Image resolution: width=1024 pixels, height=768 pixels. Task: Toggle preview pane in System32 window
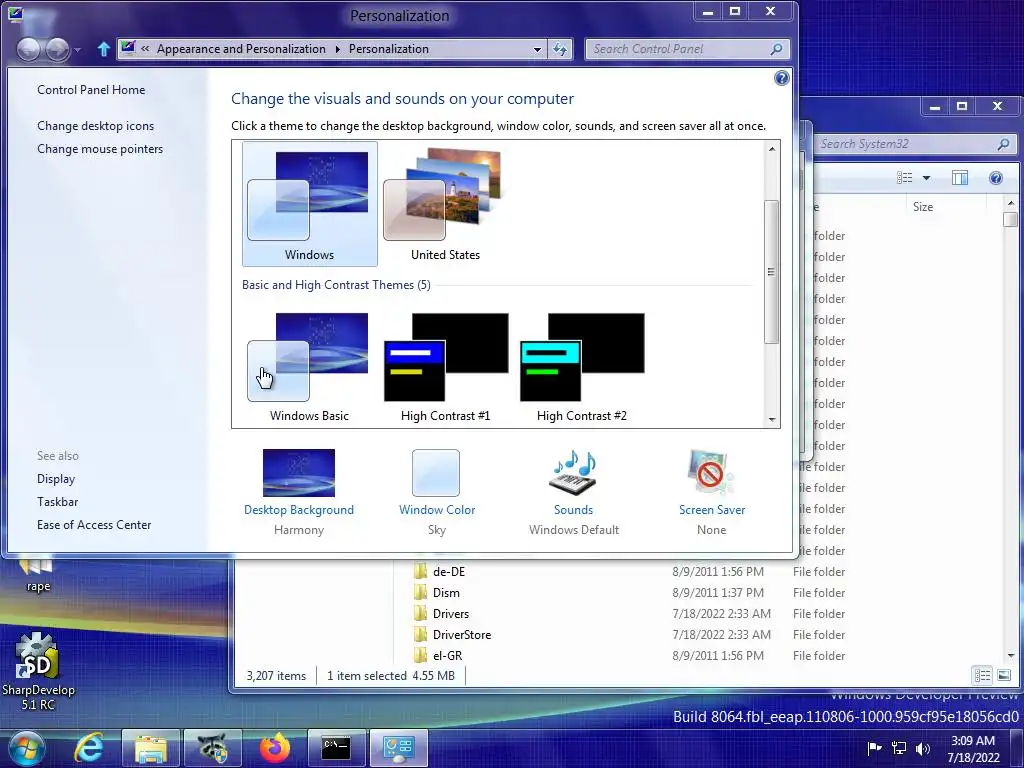[959, 178]
